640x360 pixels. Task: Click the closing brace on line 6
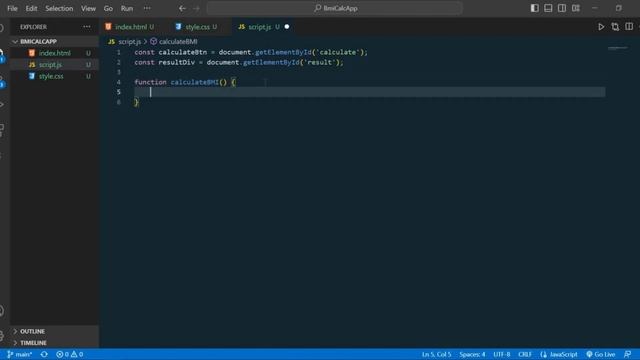click(136, 102)
